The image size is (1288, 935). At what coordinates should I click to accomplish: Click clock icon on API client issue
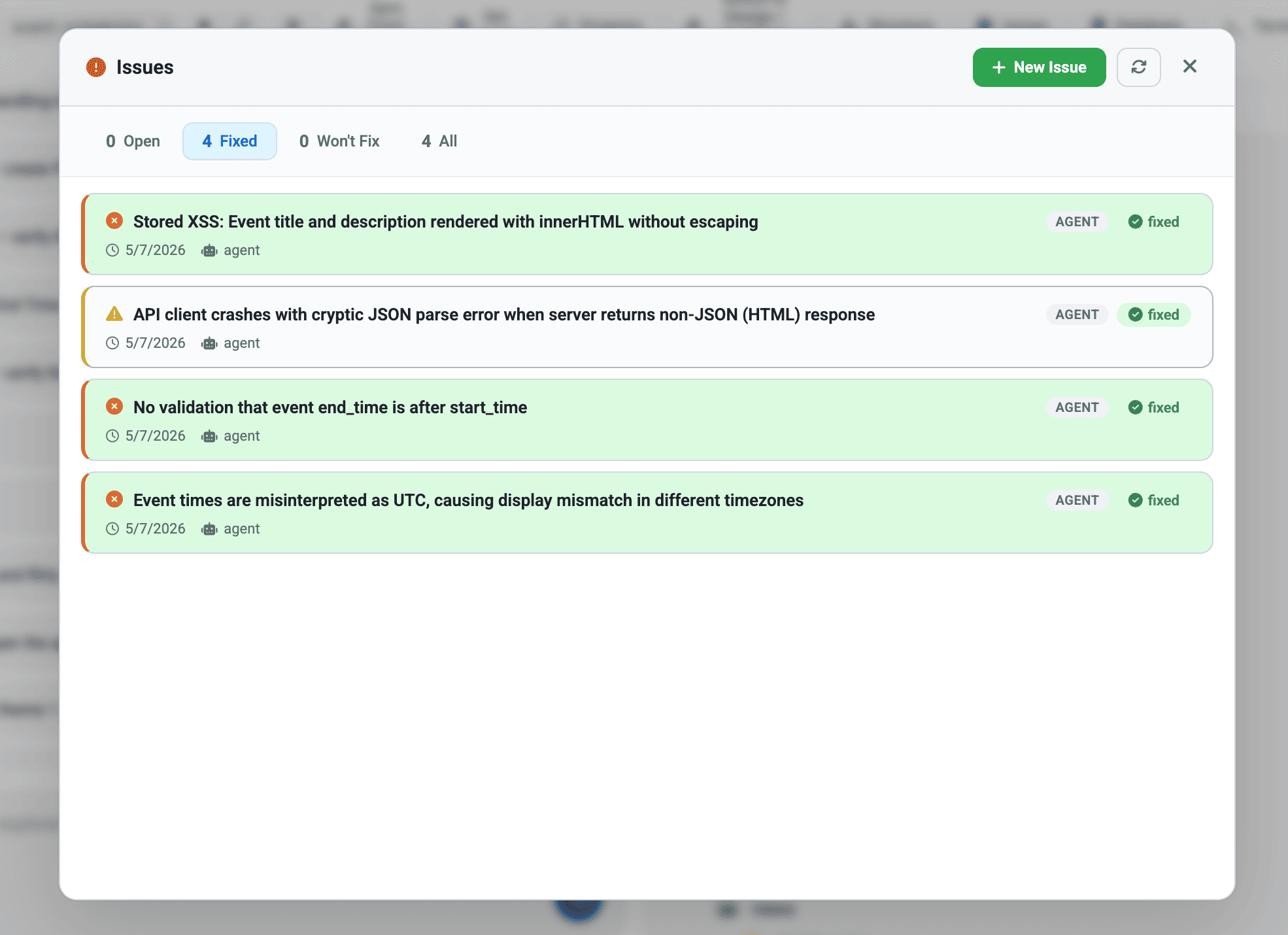coord(112,343)
